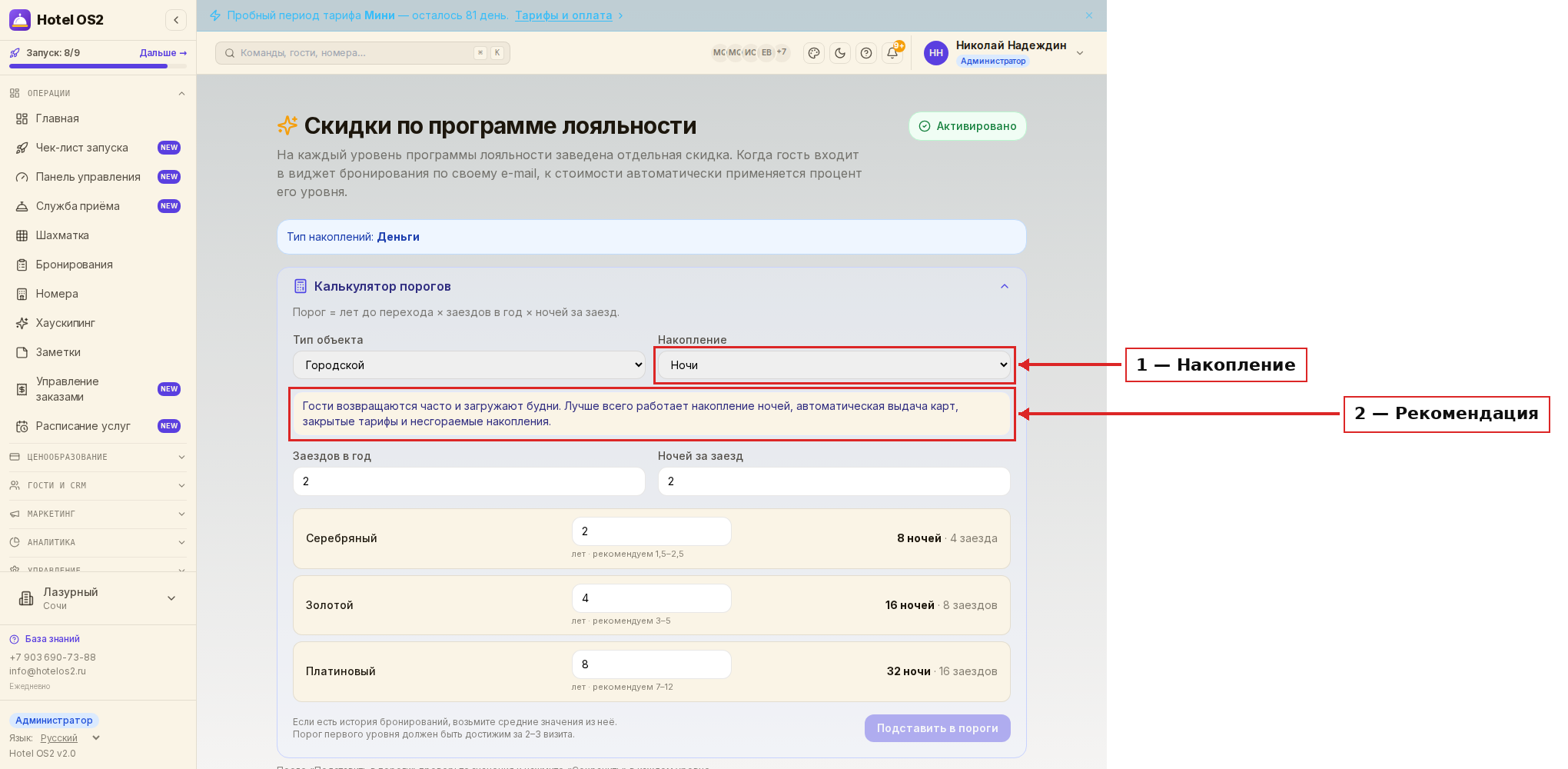Click the Управление заказами icon
The height and width of the screenshot is (769, 1568).
tap(22, 389)
